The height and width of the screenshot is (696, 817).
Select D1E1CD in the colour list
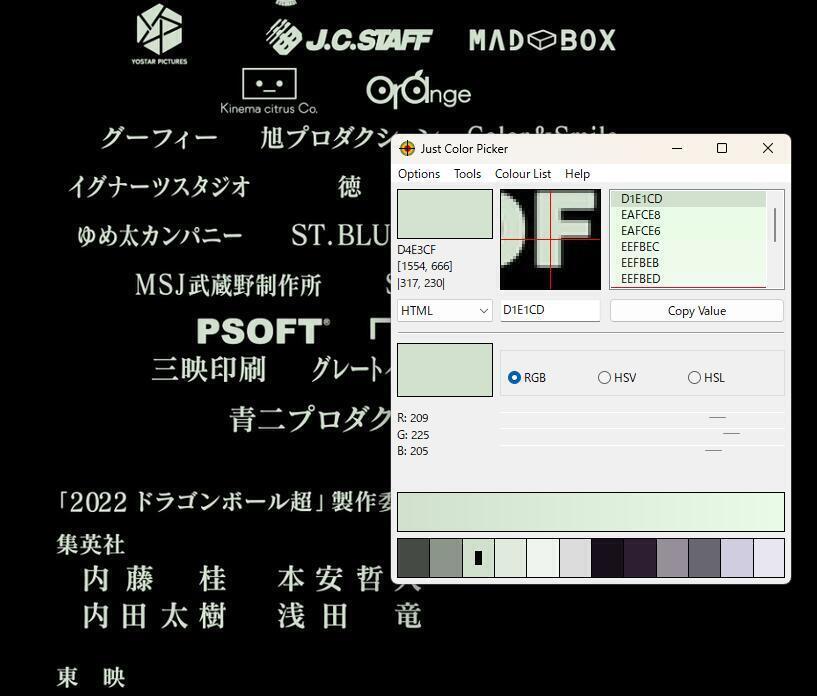pos(688,199)
